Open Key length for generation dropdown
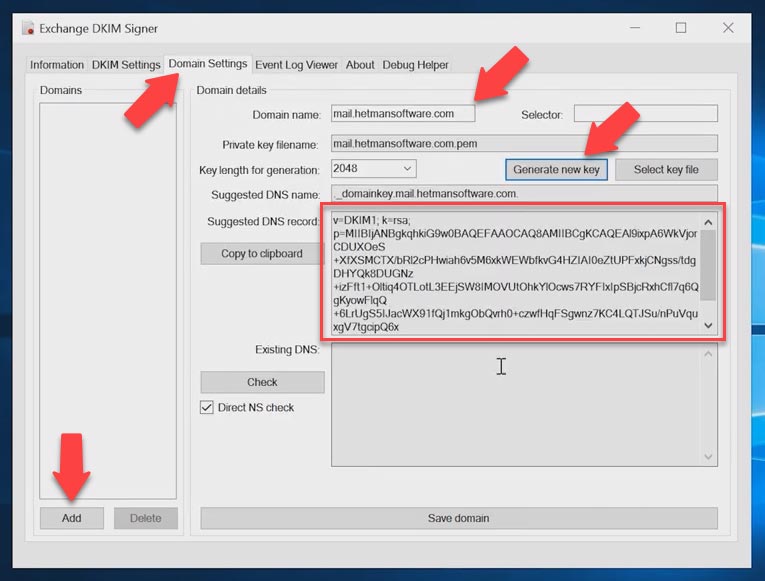Image resolution: width=765 pixels, height=581 pixels. (373, 169)
